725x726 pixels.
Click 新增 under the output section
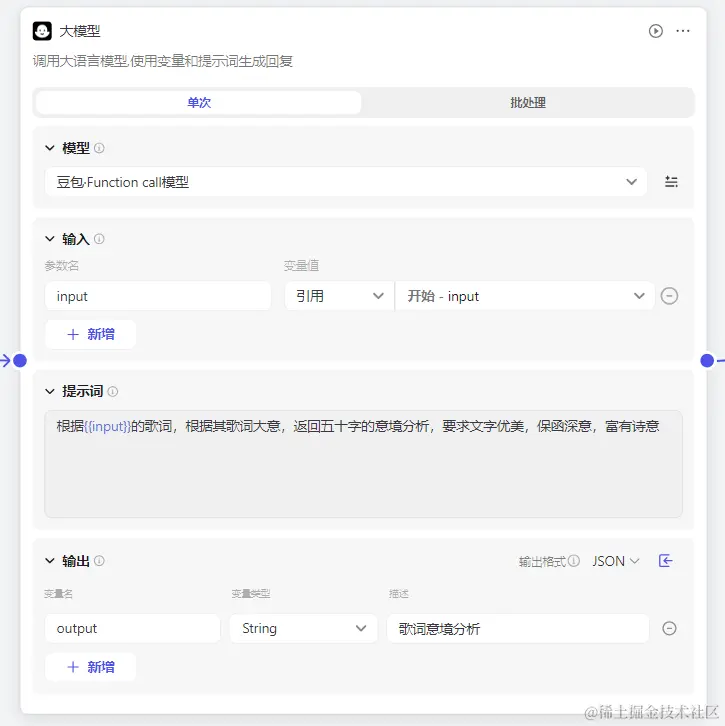(91, 667)
